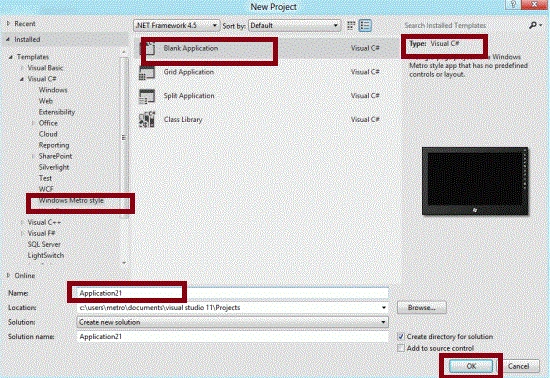Select the Grid Application template icon
Image resolution: width=550 pixels, height=378 pixels.
(x=147, y=73)
